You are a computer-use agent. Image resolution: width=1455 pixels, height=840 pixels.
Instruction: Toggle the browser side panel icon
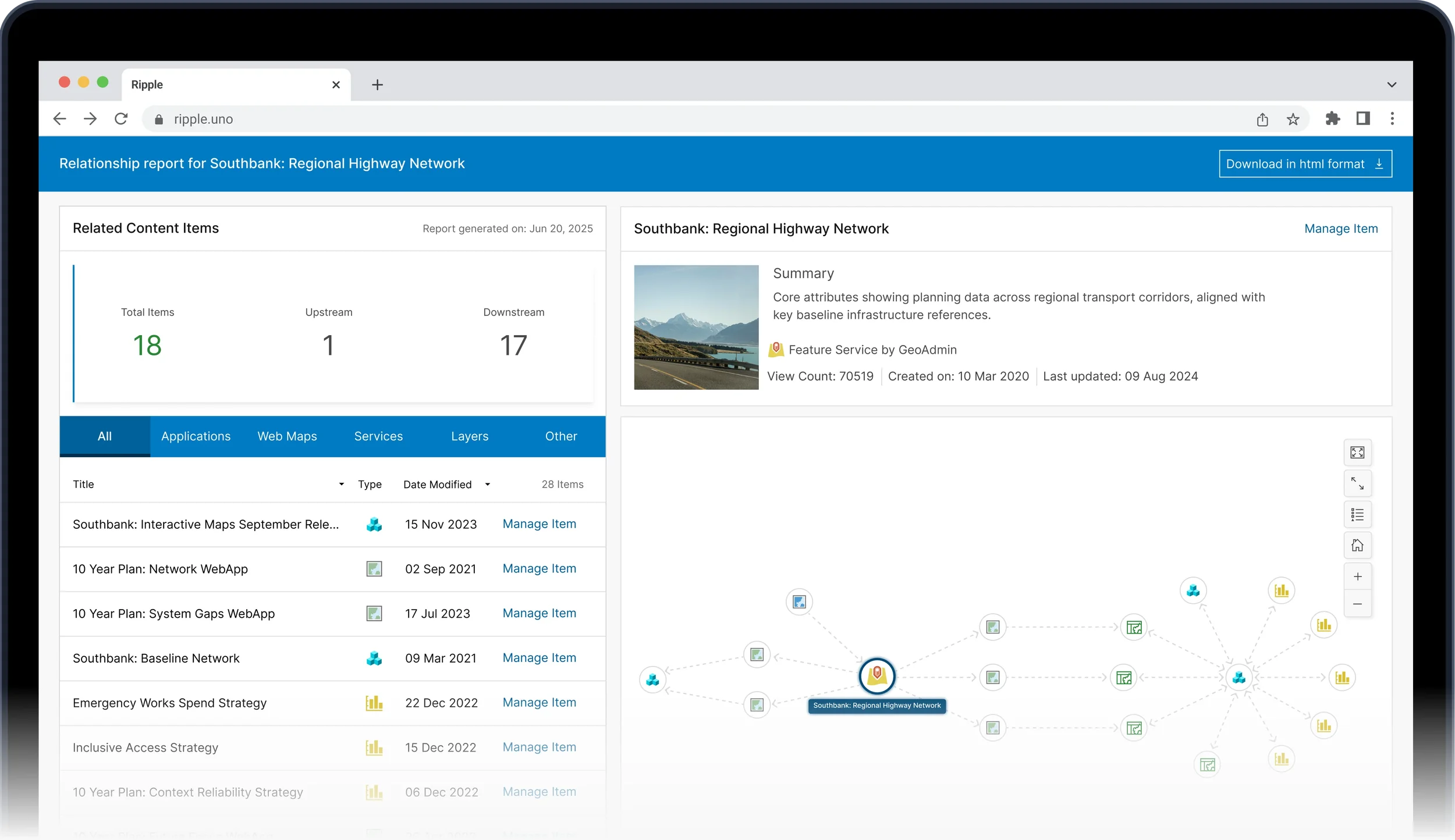point(1362,119)
